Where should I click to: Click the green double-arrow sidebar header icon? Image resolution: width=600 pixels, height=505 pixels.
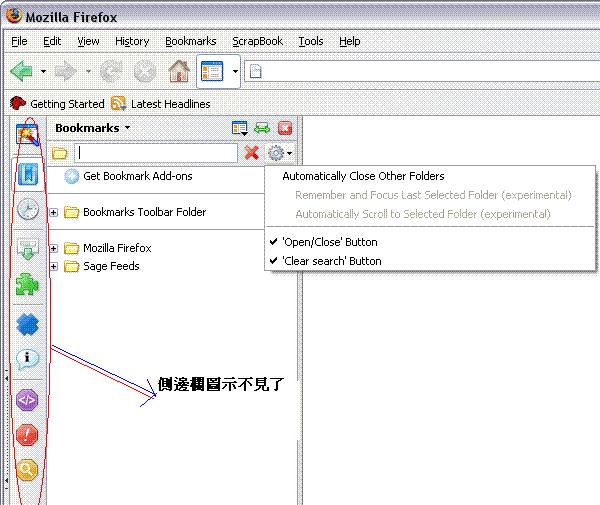pos(262,128)
